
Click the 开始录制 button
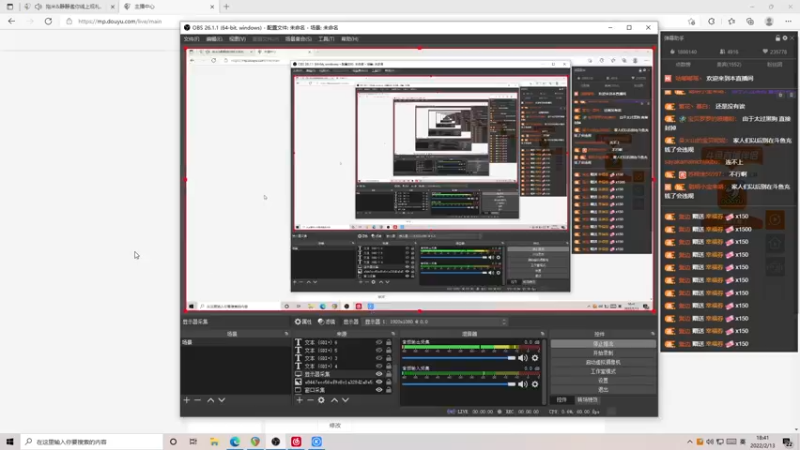point(603,353)
